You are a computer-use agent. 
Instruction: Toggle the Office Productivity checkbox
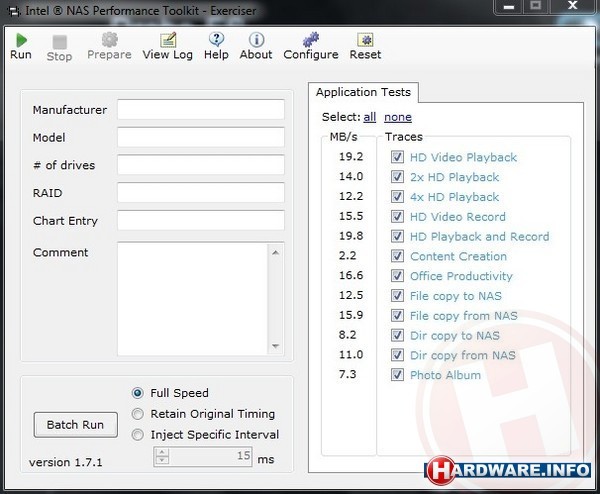pyautogui.click(x=397, y=276)
